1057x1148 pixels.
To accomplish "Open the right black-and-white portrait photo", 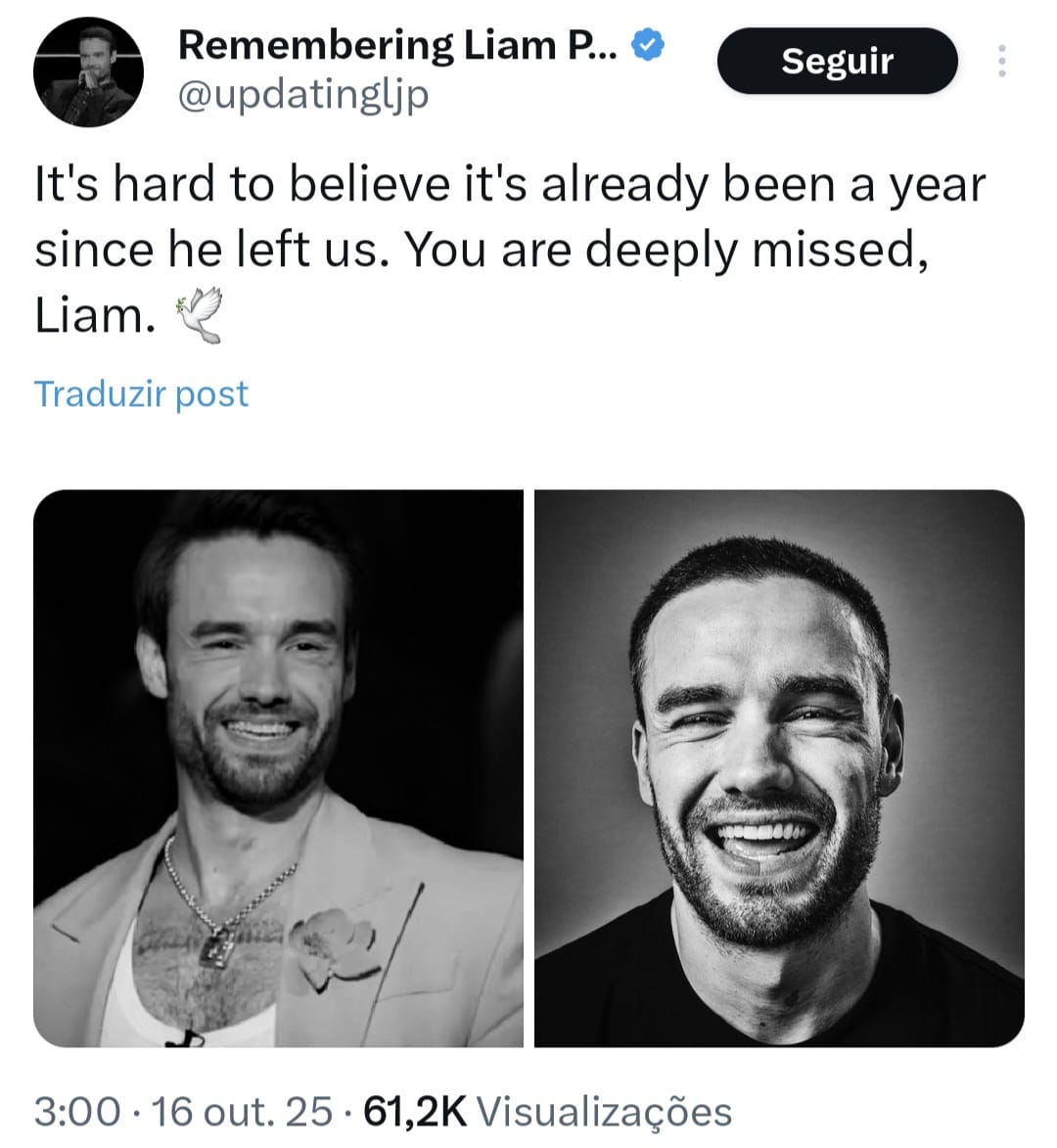I will (779, 768).
